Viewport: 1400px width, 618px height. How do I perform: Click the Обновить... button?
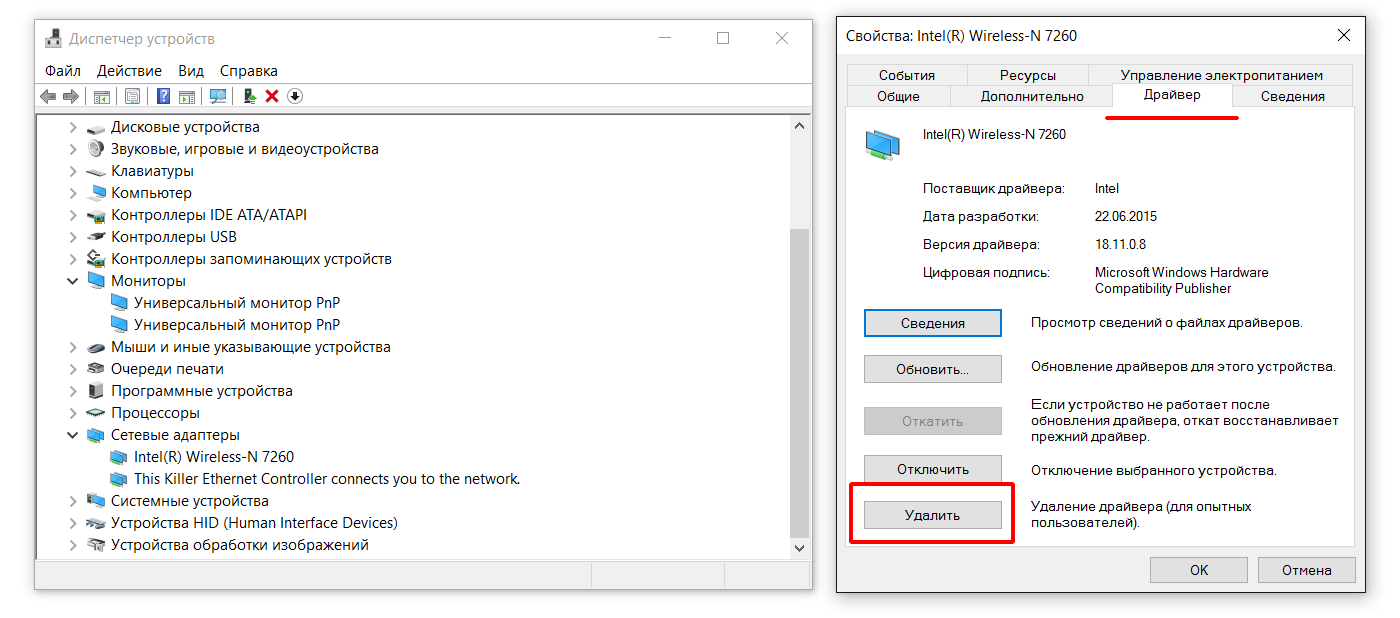click(932, 369)
